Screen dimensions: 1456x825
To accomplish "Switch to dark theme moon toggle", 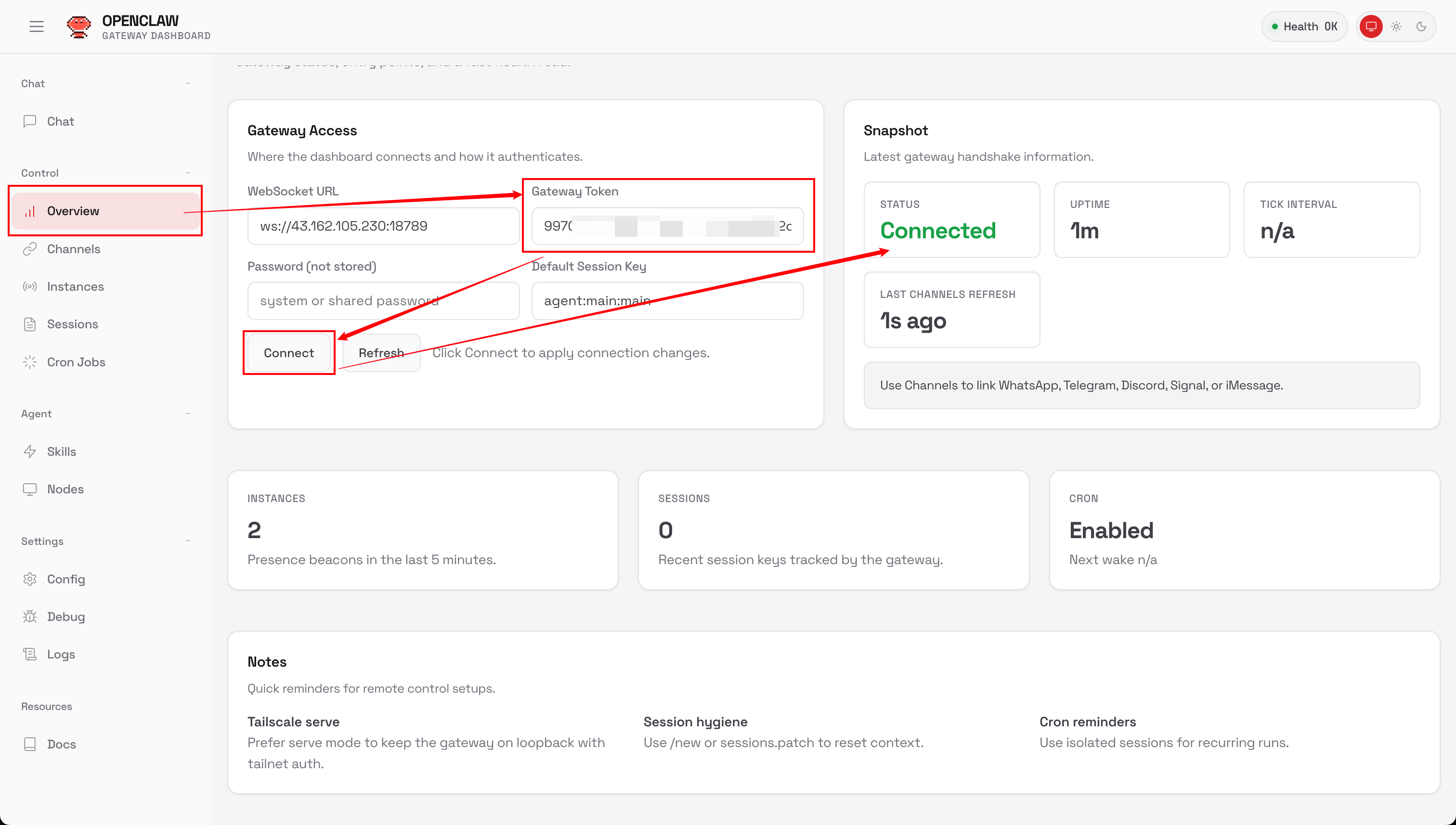I will tap(1421, 26).
